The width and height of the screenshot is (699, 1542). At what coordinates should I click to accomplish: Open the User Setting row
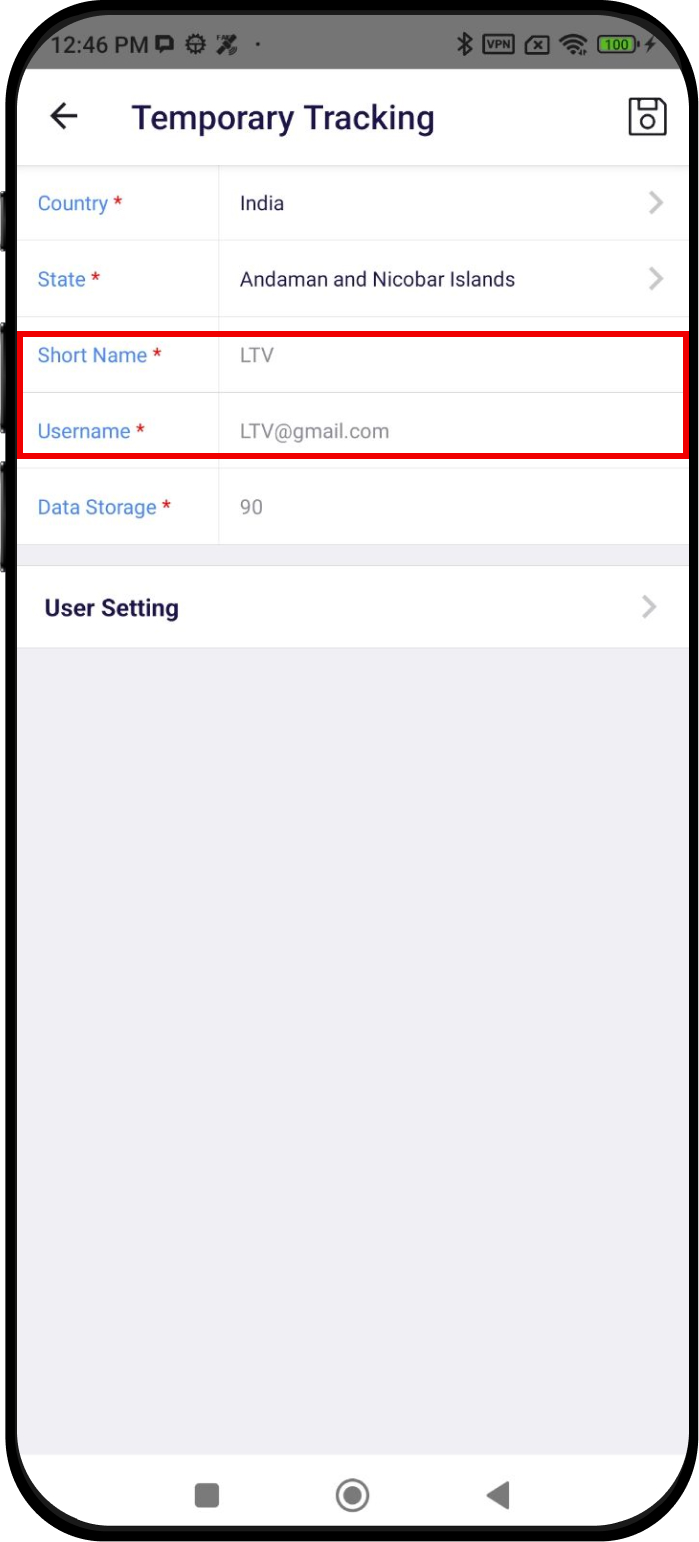(x=353, y=607)
